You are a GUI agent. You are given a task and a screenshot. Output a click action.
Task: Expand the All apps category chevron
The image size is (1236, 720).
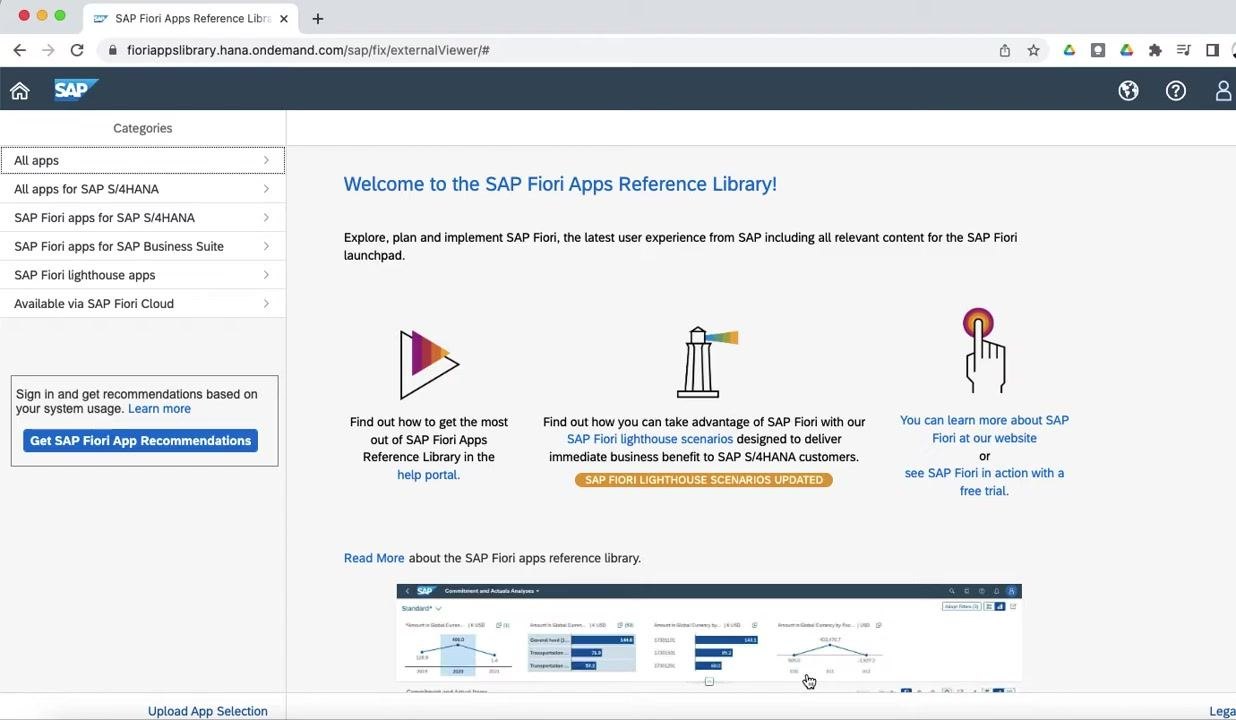tap(266, 160)
